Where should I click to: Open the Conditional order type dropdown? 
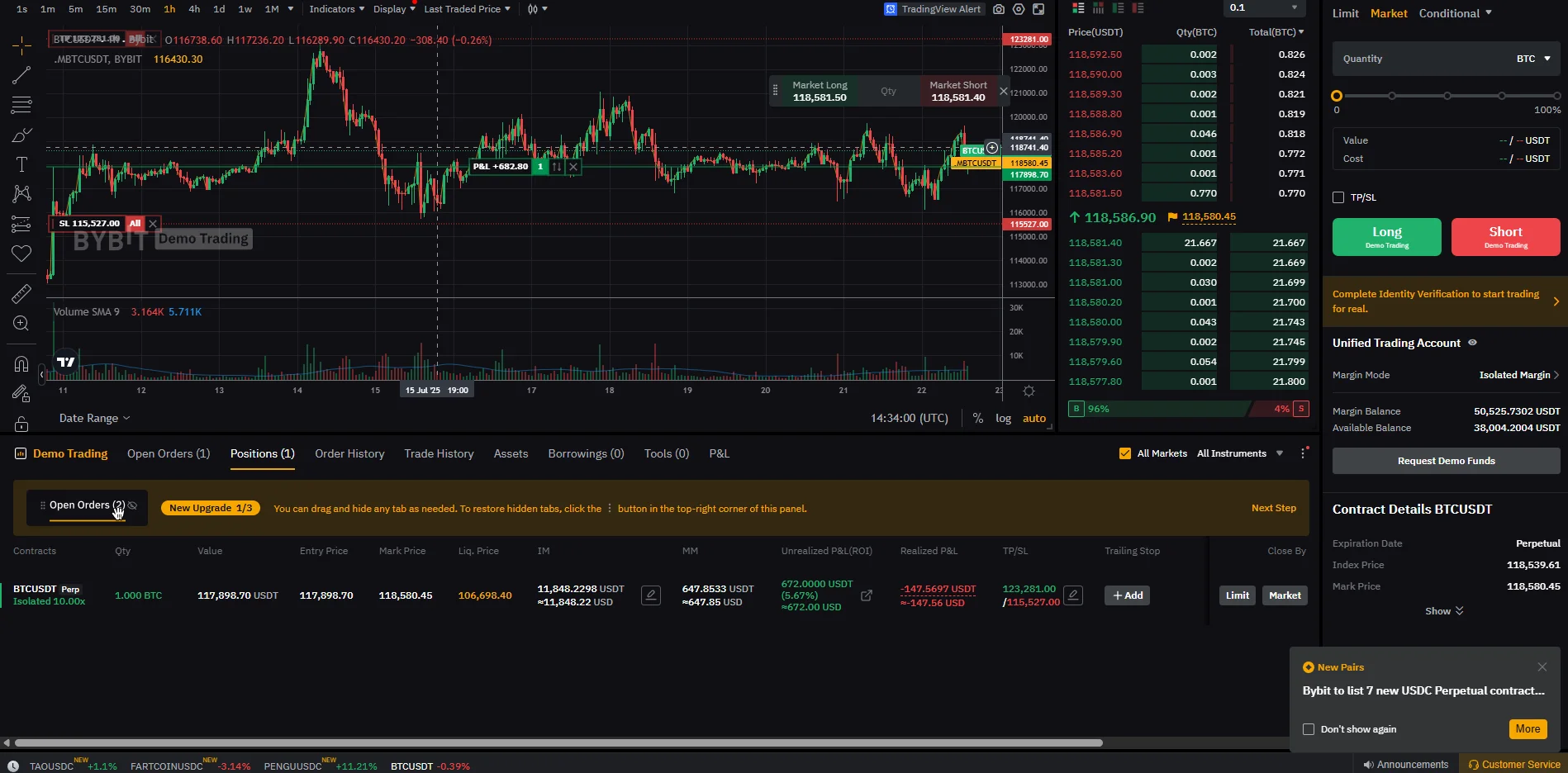pyautogui.click(x=1456, y=13)
